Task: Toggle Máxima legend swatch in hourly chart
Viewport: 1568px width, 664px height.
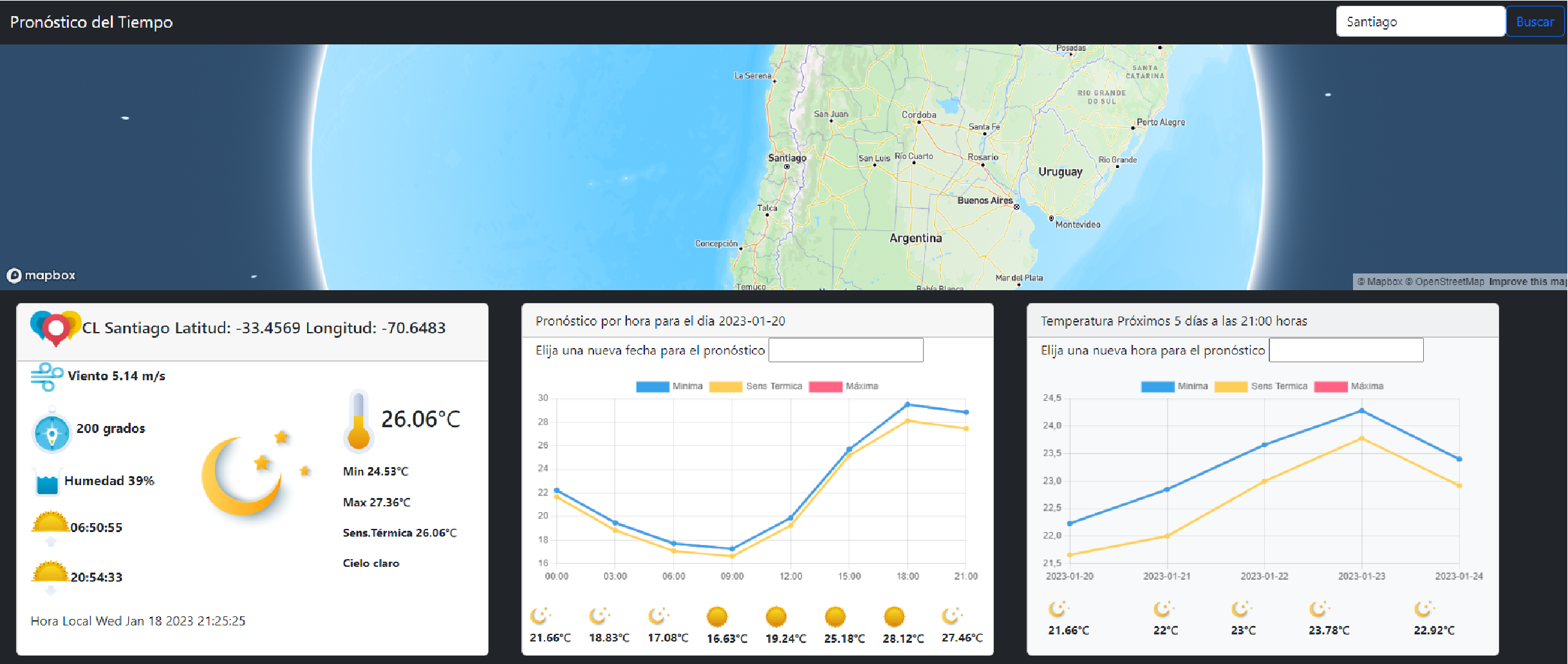Action: (826, 387)
